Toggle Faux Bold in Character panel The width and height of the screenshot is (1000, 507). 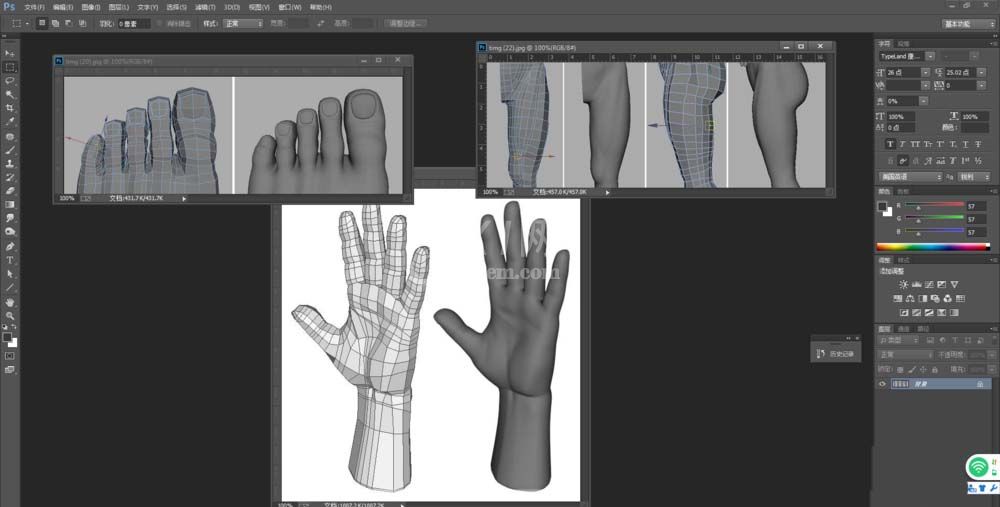(x=890, y=145)
